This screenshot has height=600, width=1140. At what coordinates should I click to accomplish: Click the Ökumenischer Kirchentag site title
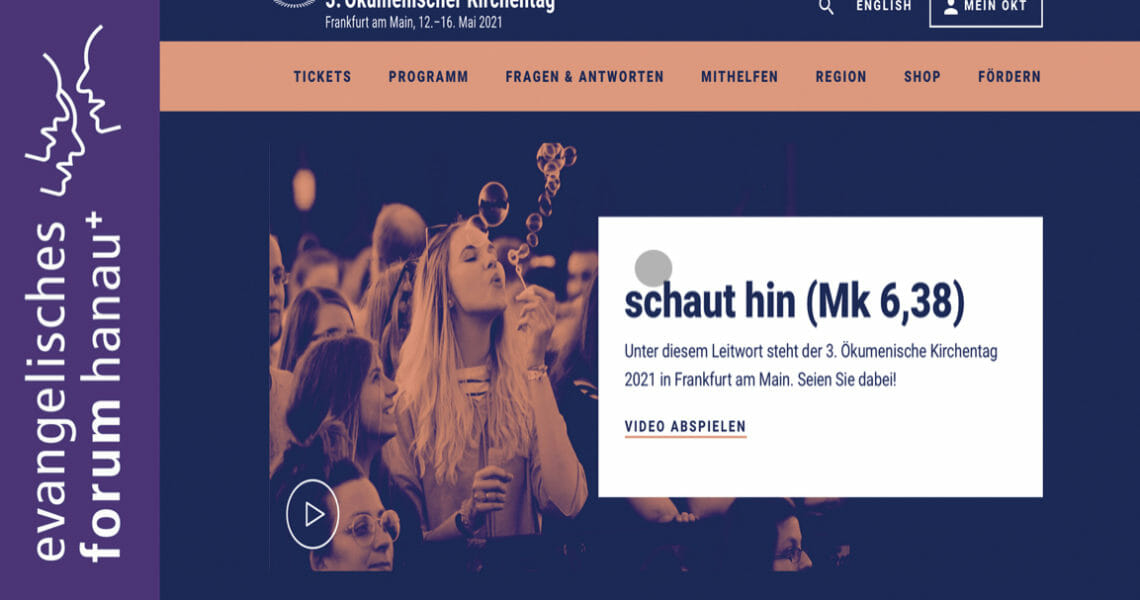(x=439, y=4)
